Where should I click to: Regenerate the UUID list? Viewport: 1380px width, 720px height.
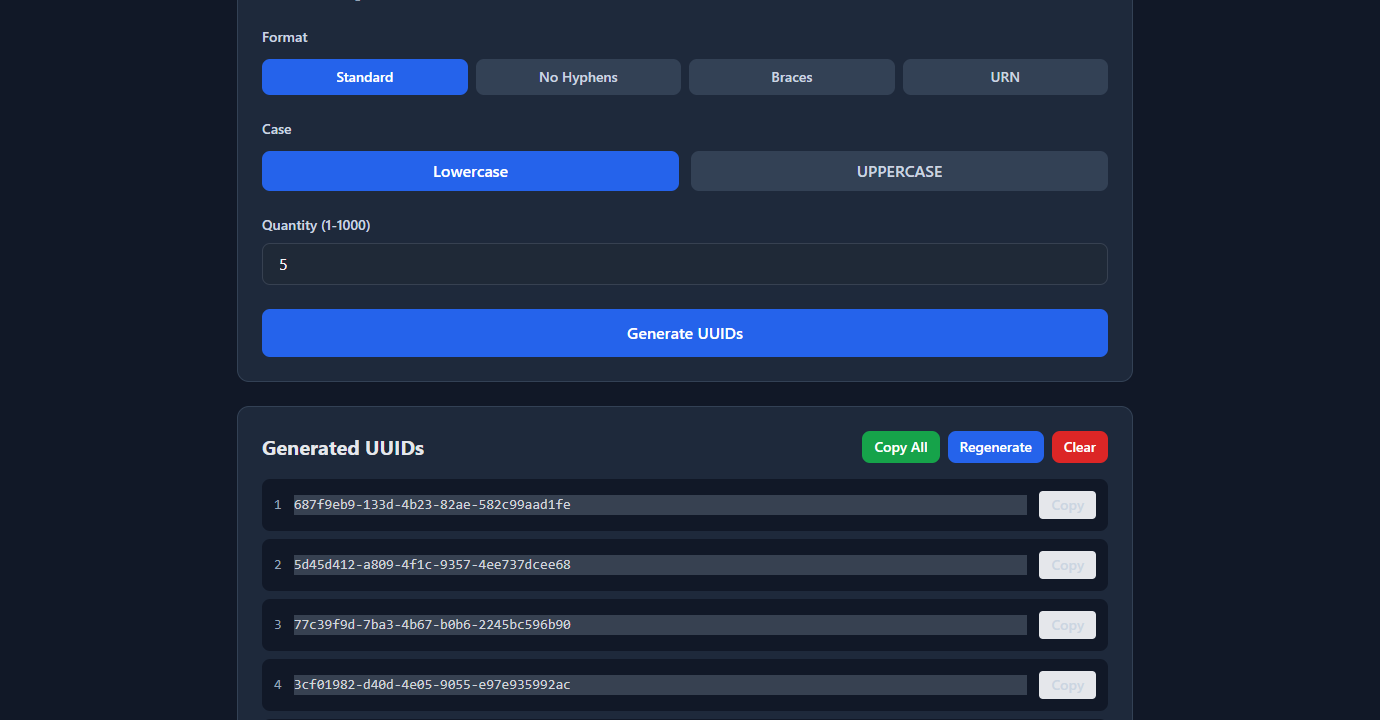click(x=996, y=447)
